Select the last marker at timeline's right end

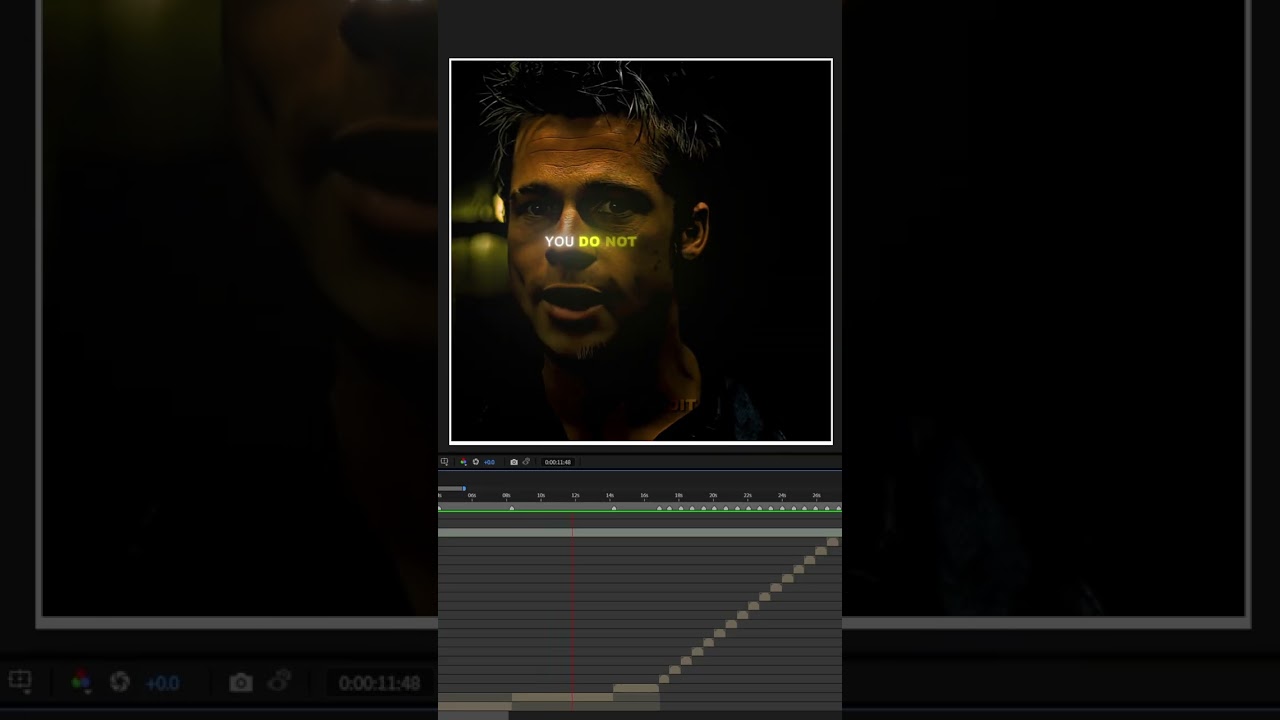click(838, 509)
